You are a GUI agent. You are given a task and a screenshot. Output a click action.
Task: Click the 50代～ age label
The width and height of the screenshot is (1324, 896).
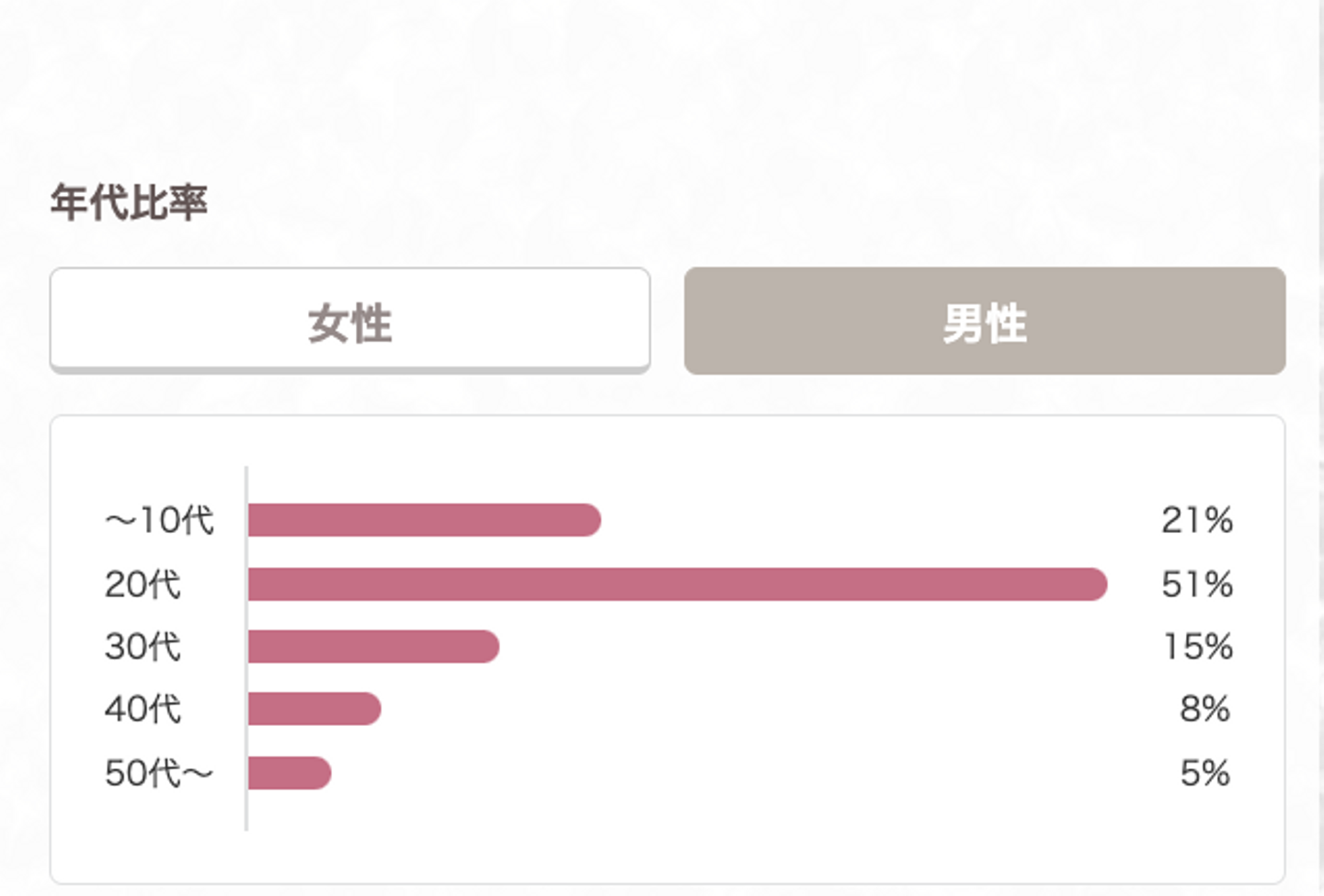159,773
